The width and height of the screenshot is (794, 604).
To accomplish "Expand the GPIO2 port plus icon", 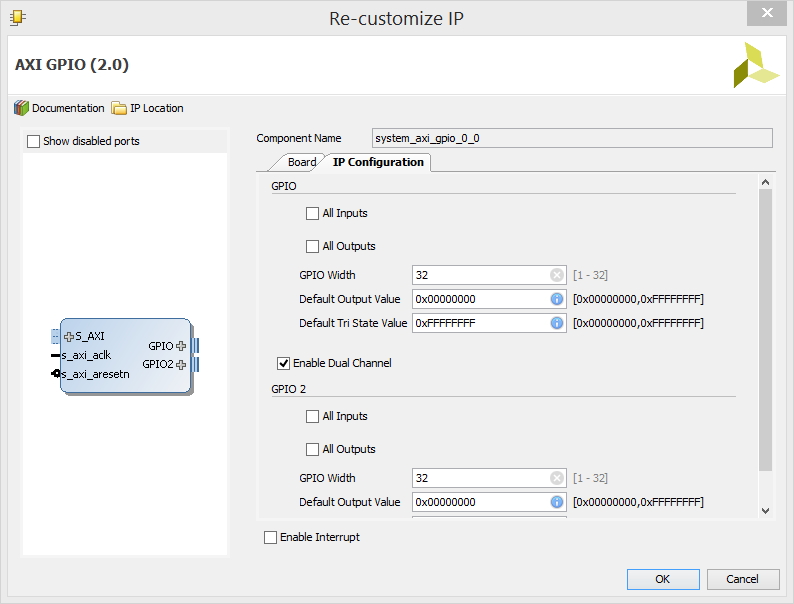I will click(x=181, y=365).
